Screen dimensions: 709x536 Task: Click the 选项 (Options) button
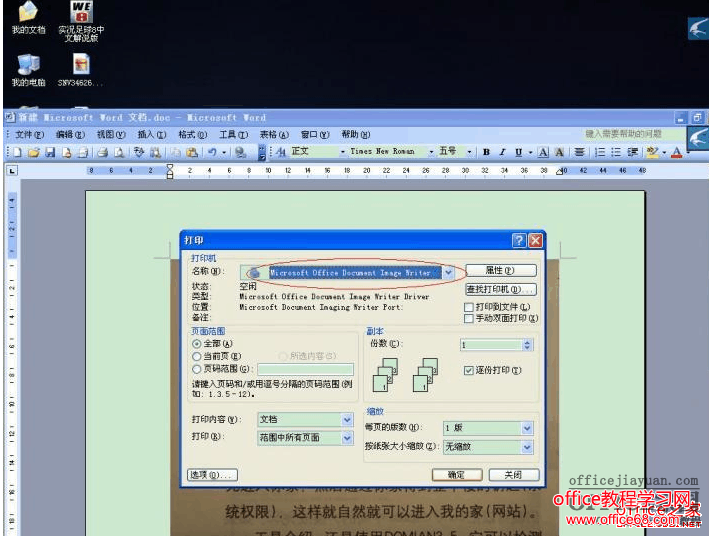212,475
